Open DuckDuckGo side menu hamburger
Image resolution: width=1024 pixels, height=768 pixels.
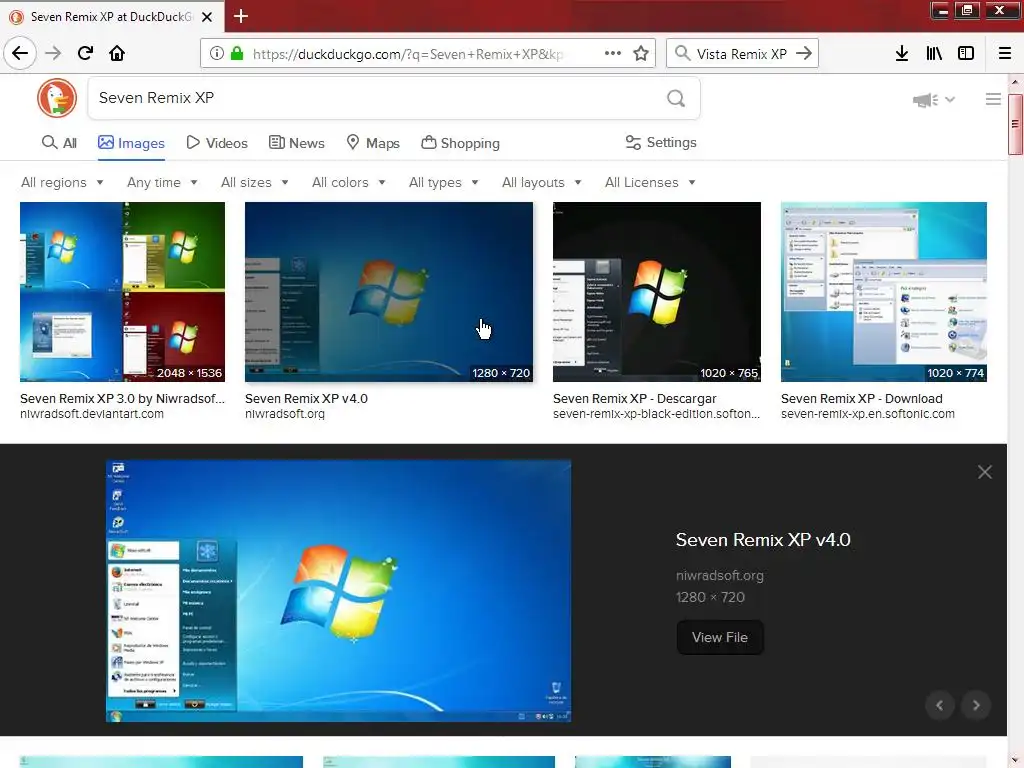tap(993, 99)
